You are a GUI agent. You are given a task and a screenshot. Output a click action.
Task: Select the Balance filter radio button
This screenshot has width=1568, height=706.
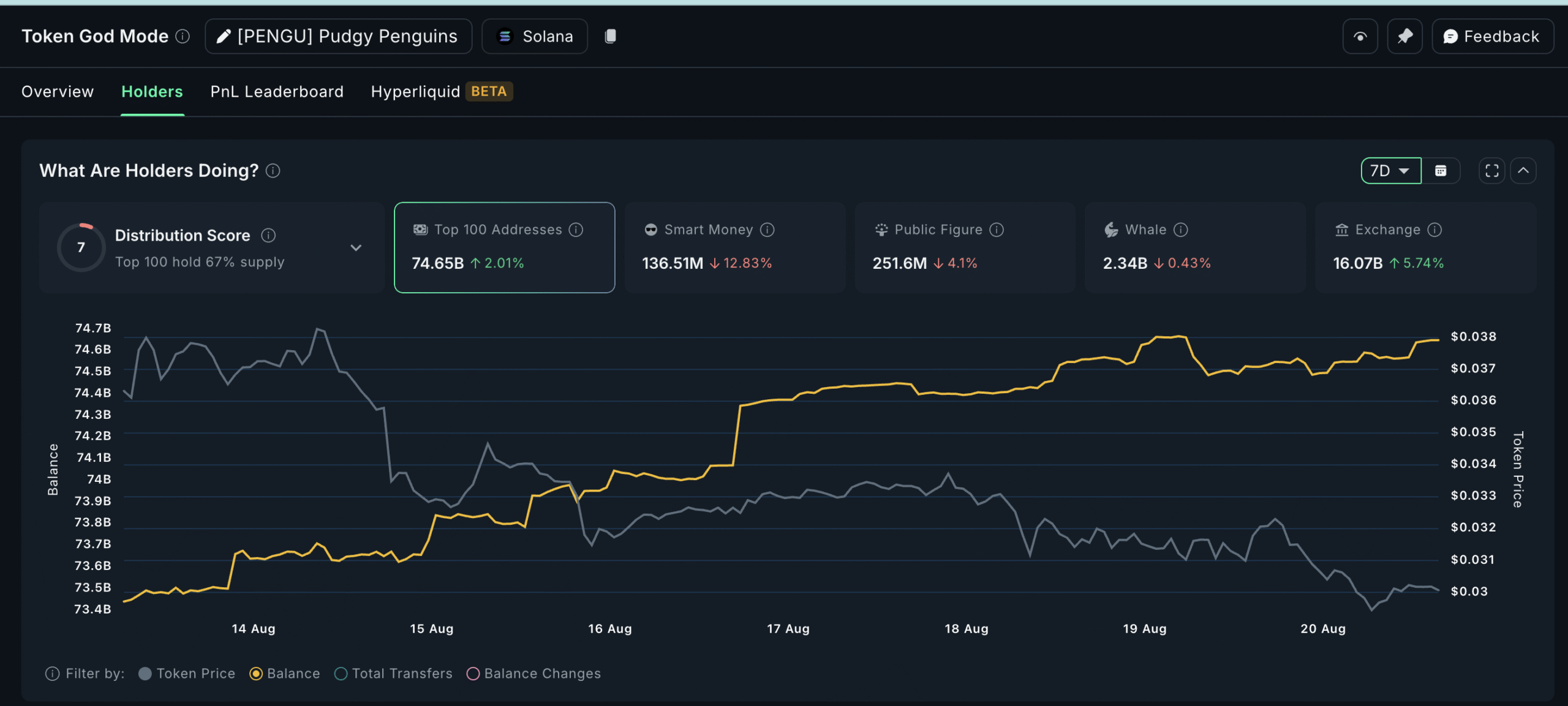pyautogui.click(x=256, y=674)
